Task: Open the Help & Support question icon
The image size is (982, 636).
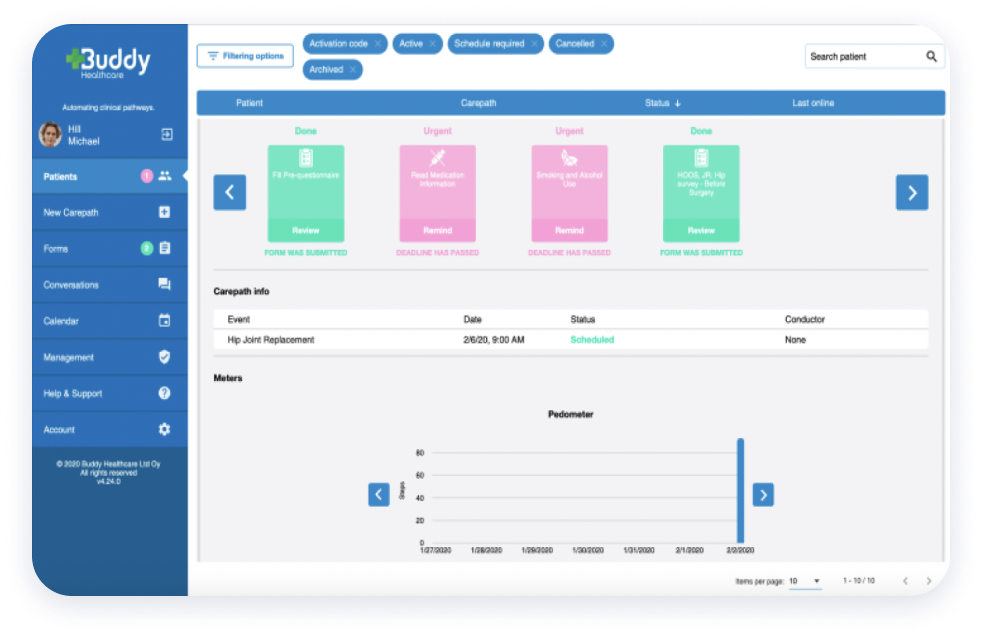Action: (165, 393)
